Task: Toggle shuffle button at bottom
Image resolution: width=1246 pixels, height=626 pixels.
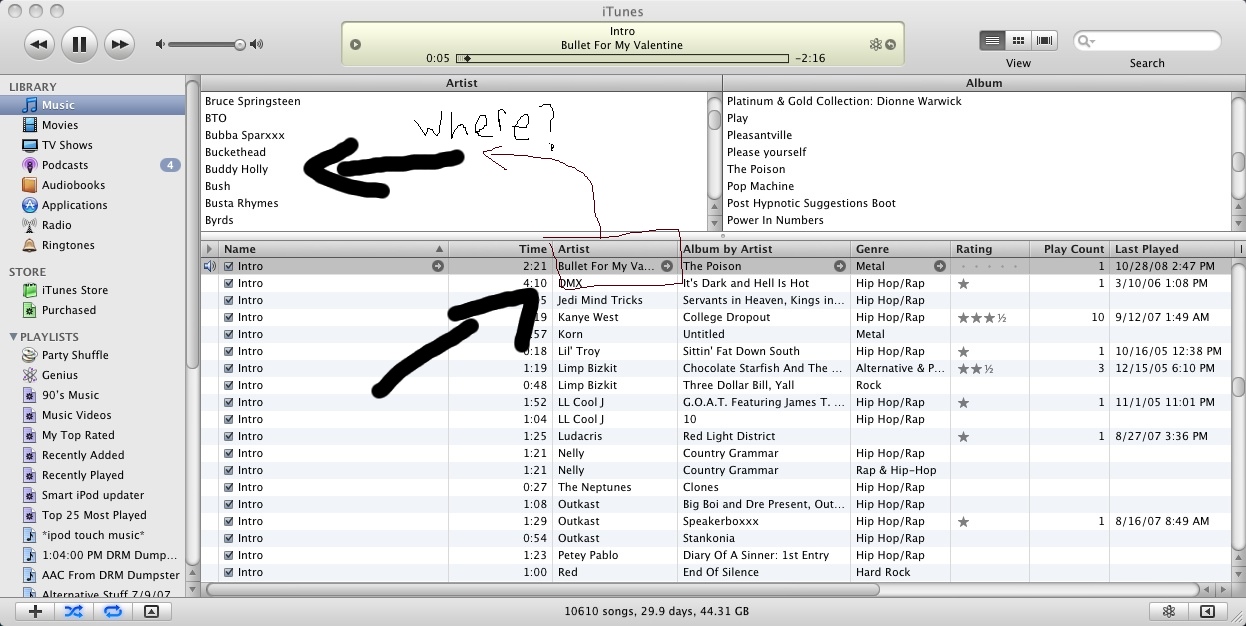Action: click(x=74, y=611)
